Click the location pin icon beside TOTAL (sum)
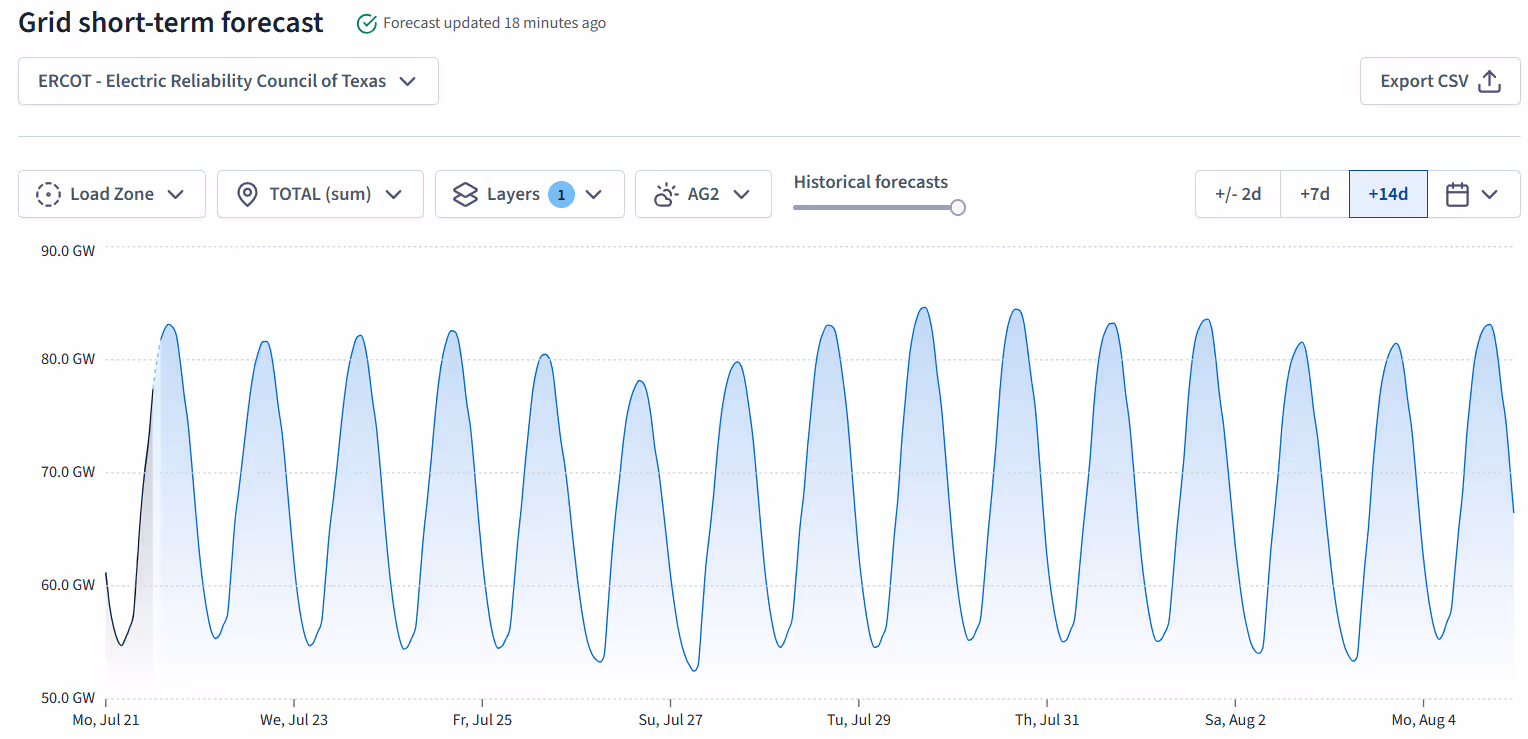Screen dimensions: 1528x739 click(247, 194)
